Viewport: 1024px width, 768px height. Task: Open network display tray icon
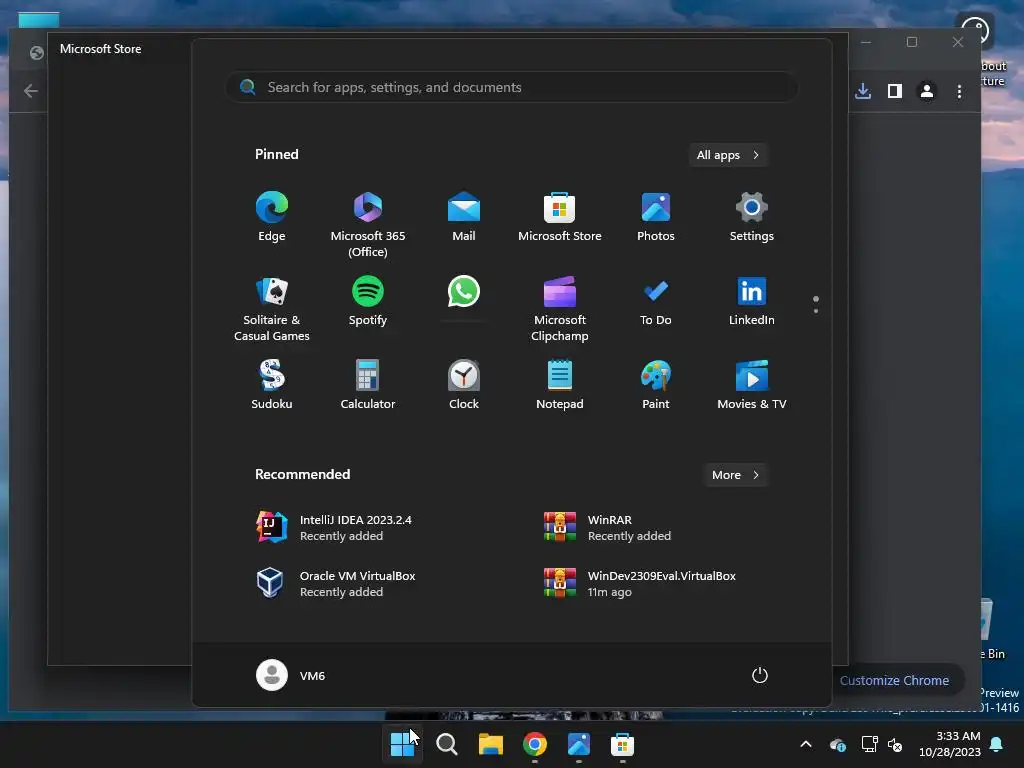(x=869, y=744)
